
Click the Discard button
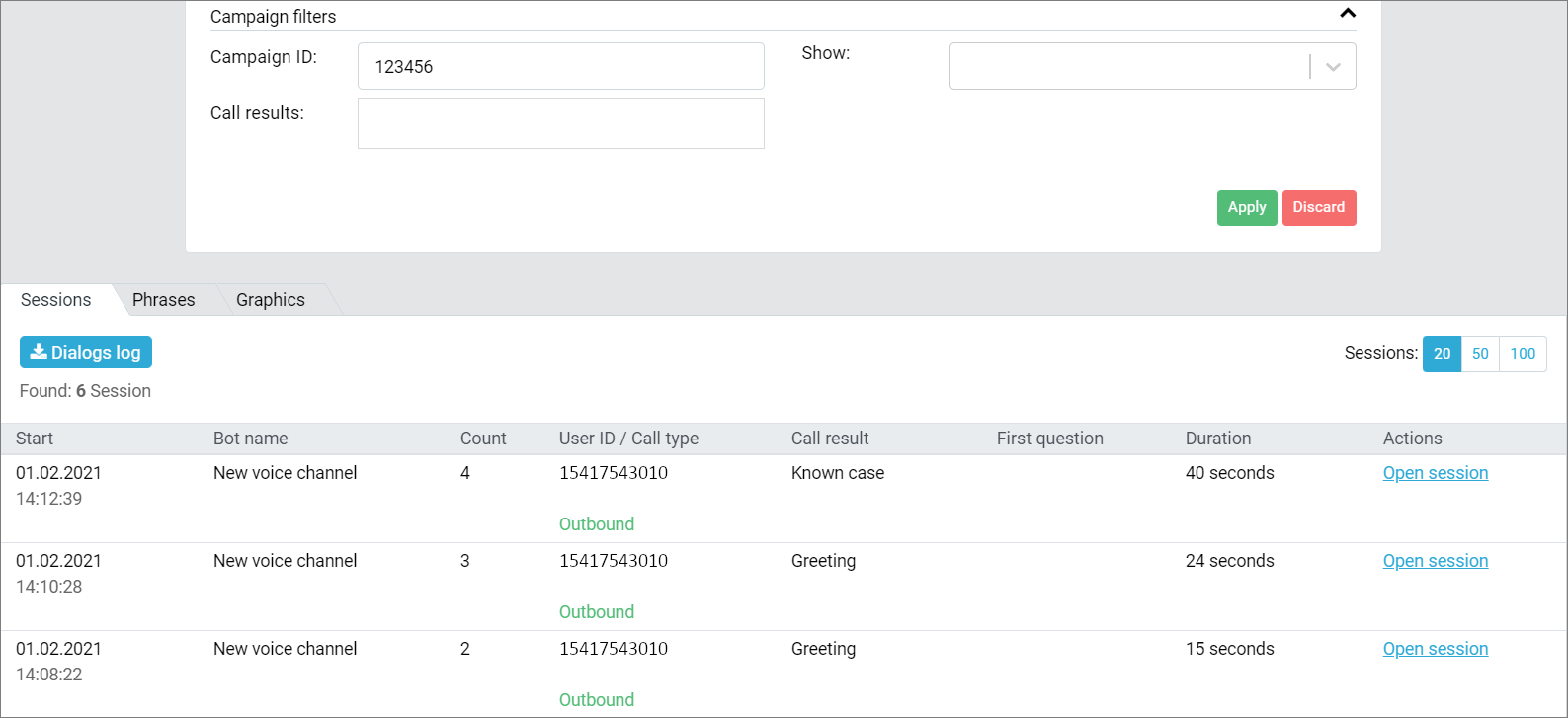[x=1319, y=207]
